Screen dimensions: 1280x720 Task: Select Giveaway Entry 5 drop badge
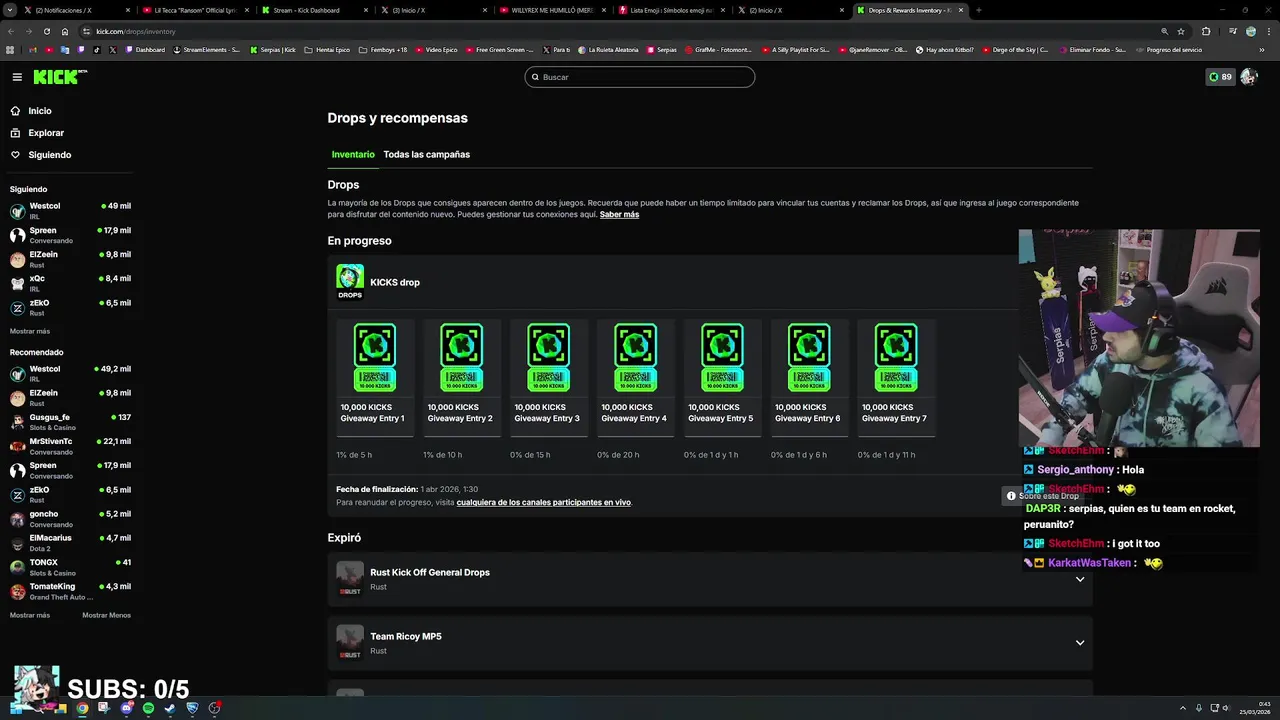[x=722, y=358]
